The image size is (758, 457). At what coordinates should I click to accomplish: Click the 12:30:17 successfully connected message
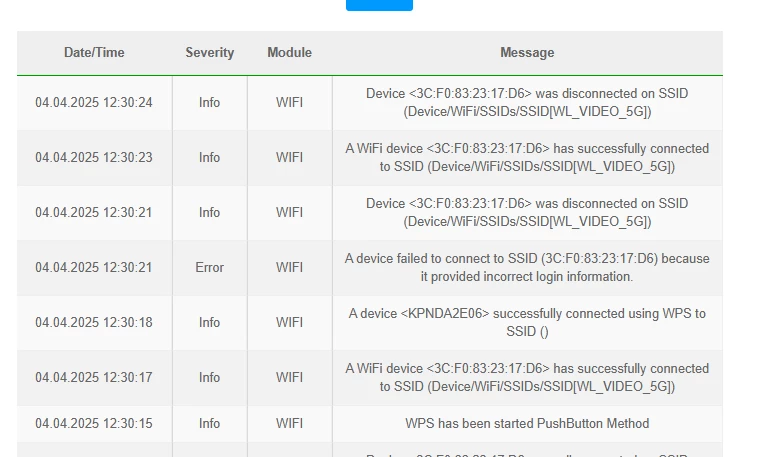click(x=527, y=377)
